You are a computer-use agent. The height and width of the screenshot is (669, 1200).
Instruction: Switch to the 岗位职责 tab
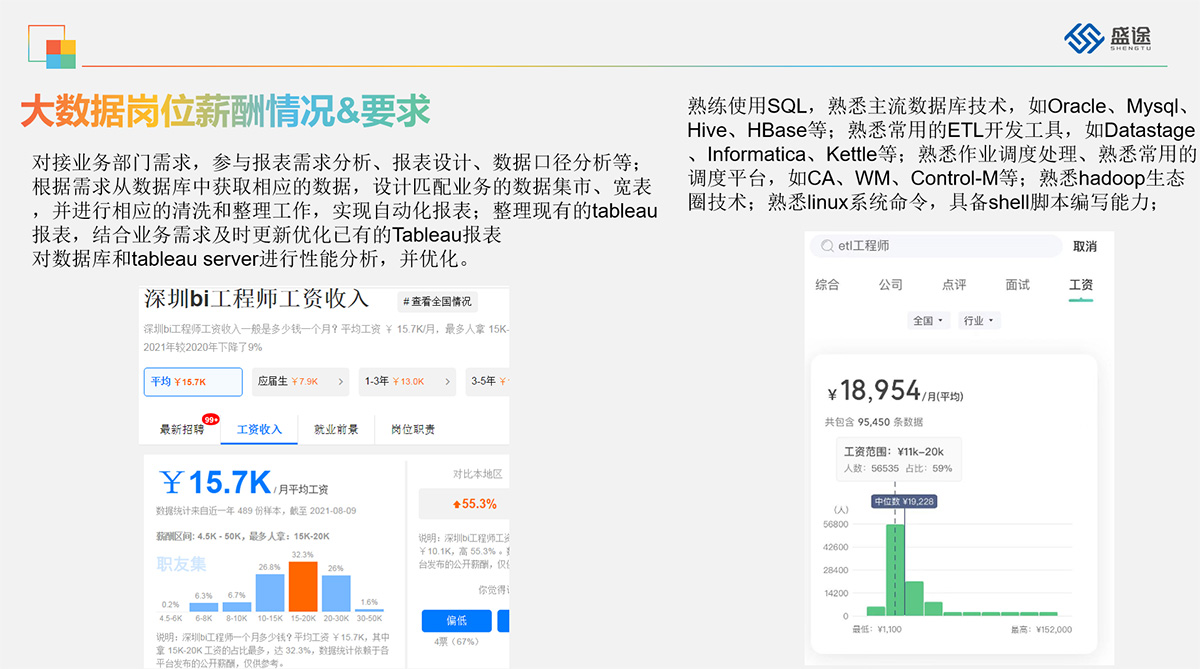point(413,429)
